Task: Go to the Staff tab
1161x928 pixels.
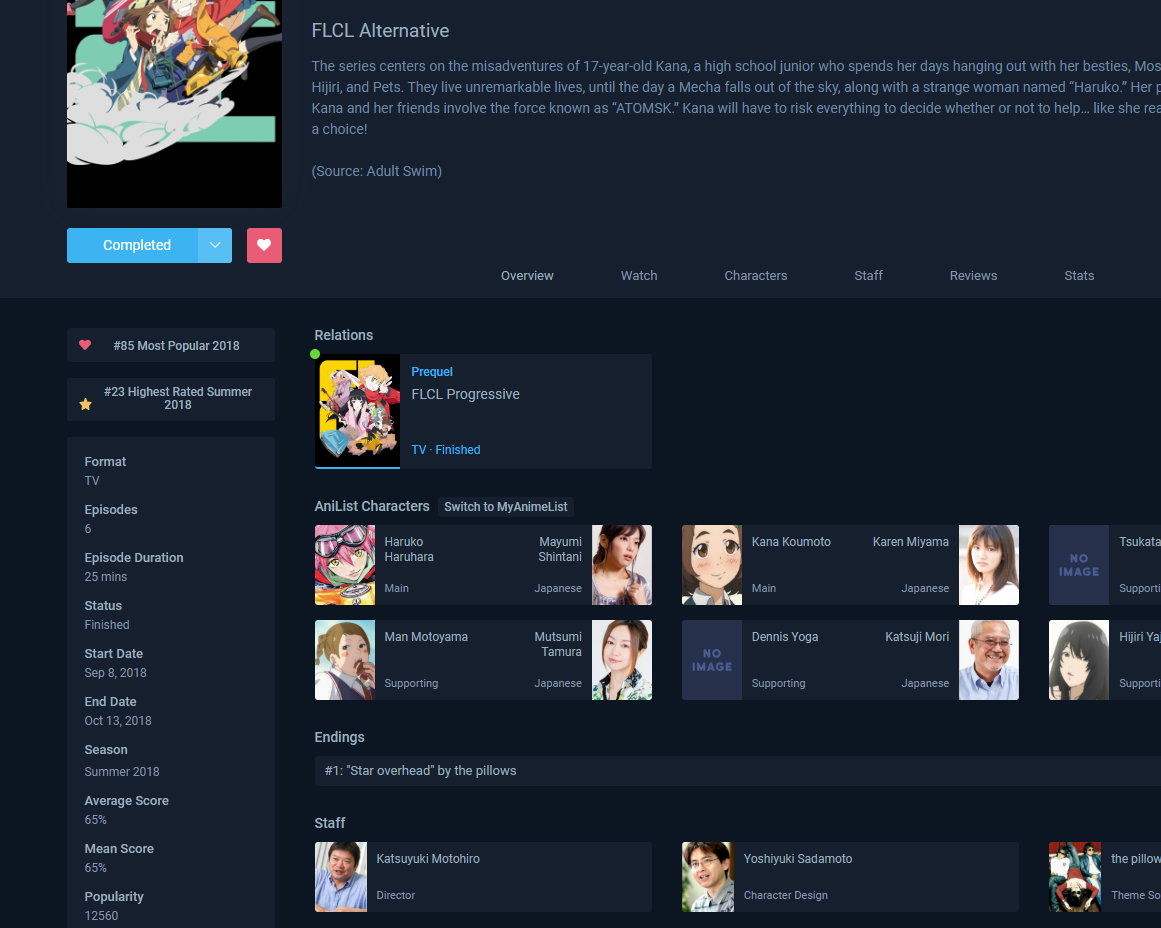Action: [x=868, y=276]
